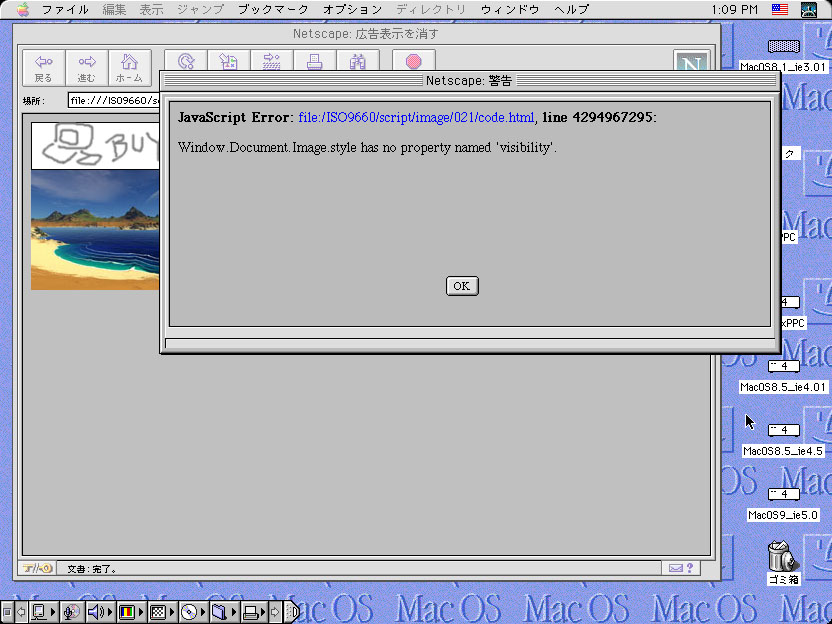
Task: Click the "has no property named 'visibility'" message
Action: [x=458, y=148]
